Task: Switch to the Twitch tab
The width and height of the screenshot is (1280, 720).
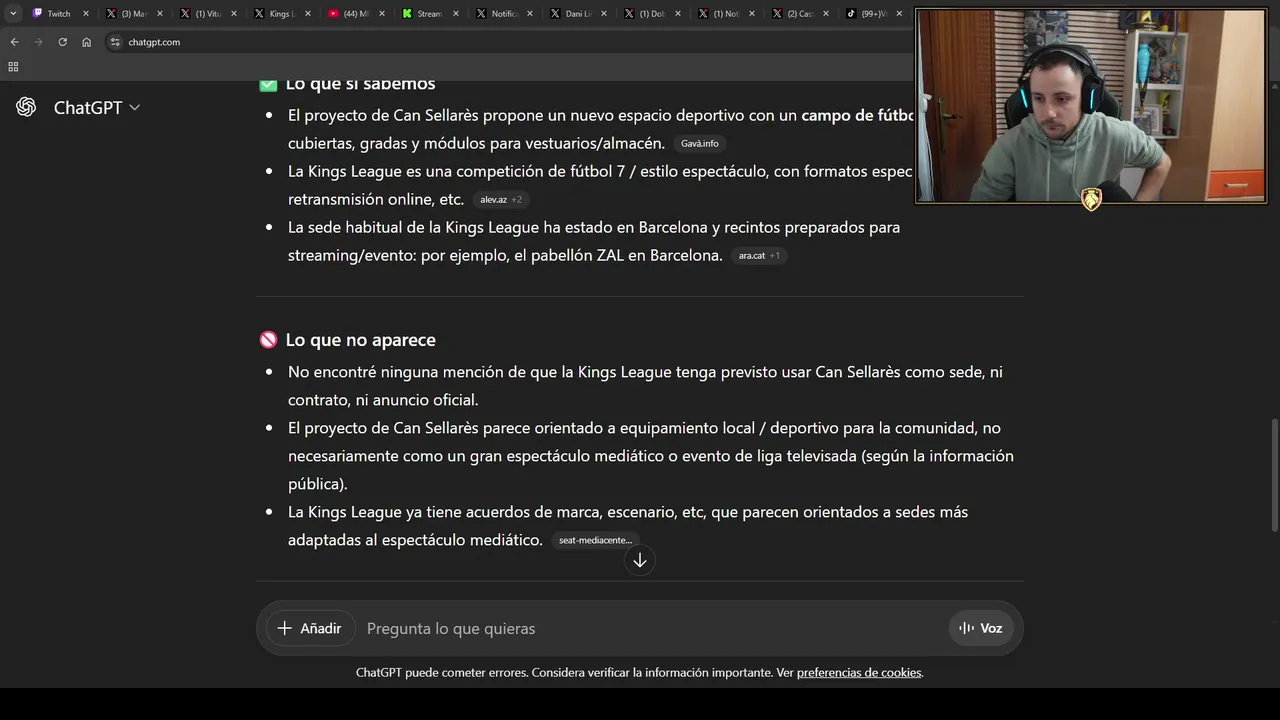Action: tap(59, 14)
